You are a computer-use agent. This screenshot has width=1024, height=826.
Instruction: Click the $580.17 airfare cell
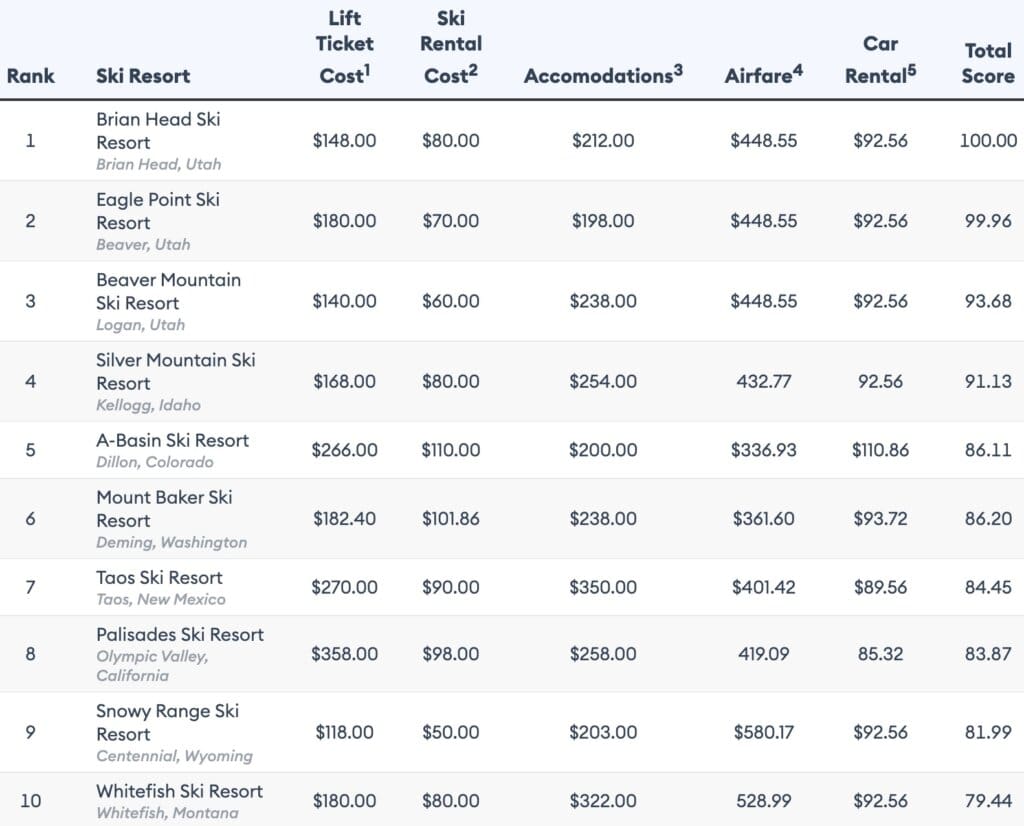click(763, 732)
